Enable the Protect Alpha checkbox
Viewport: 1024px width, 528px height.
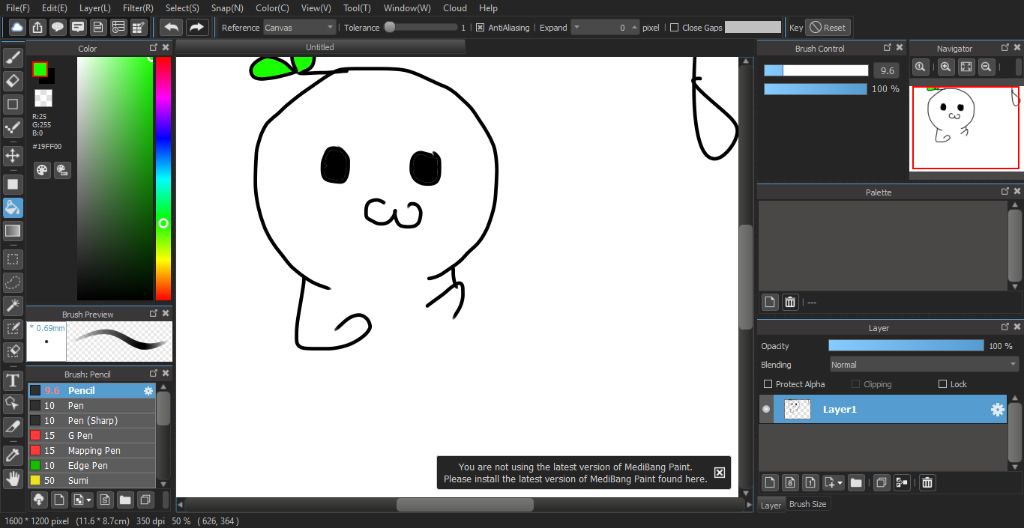point(768,384)
